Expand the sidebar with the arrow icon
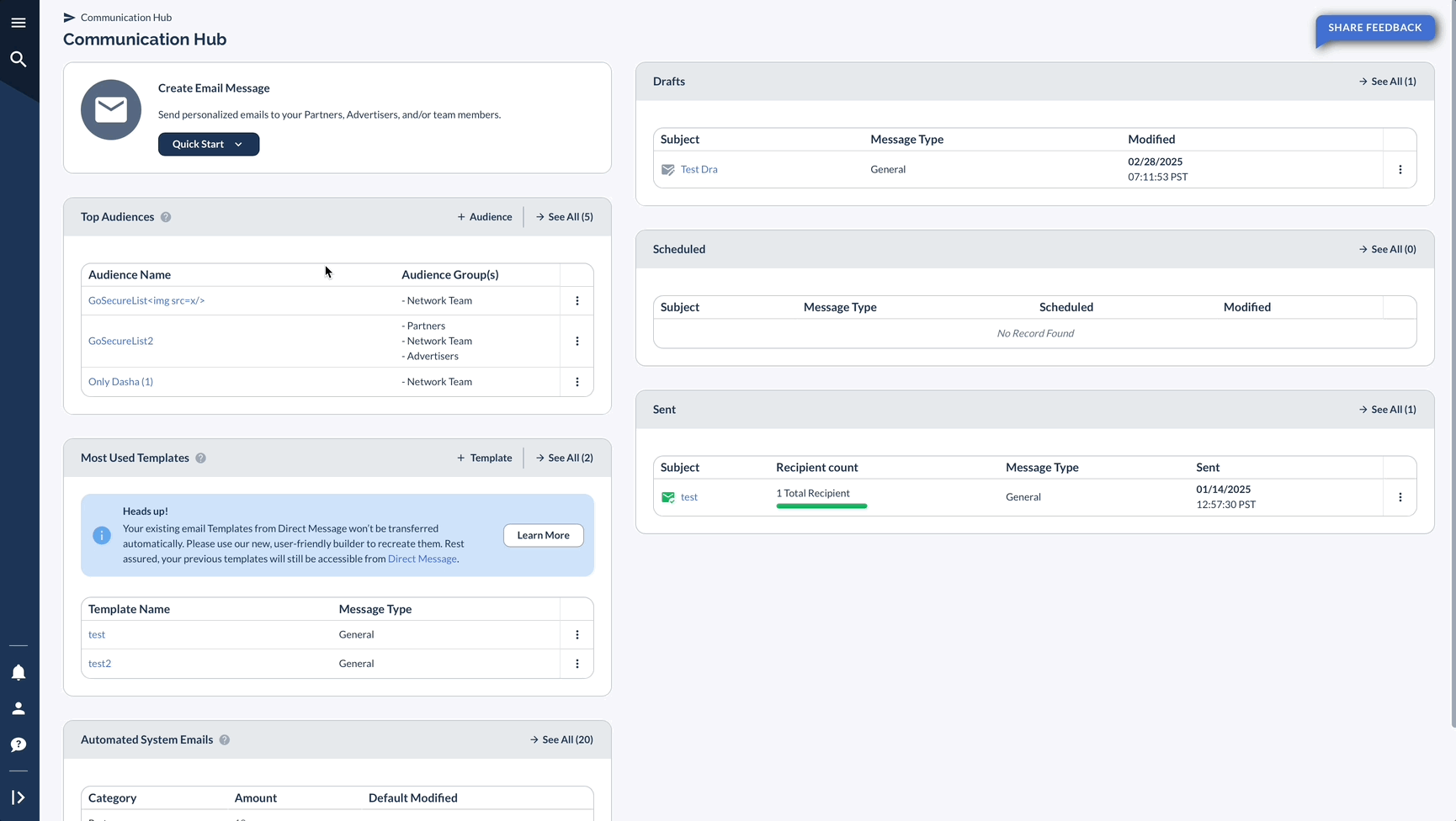The height and width of the screenshot is (821, 1456). (x=19, y=797)
